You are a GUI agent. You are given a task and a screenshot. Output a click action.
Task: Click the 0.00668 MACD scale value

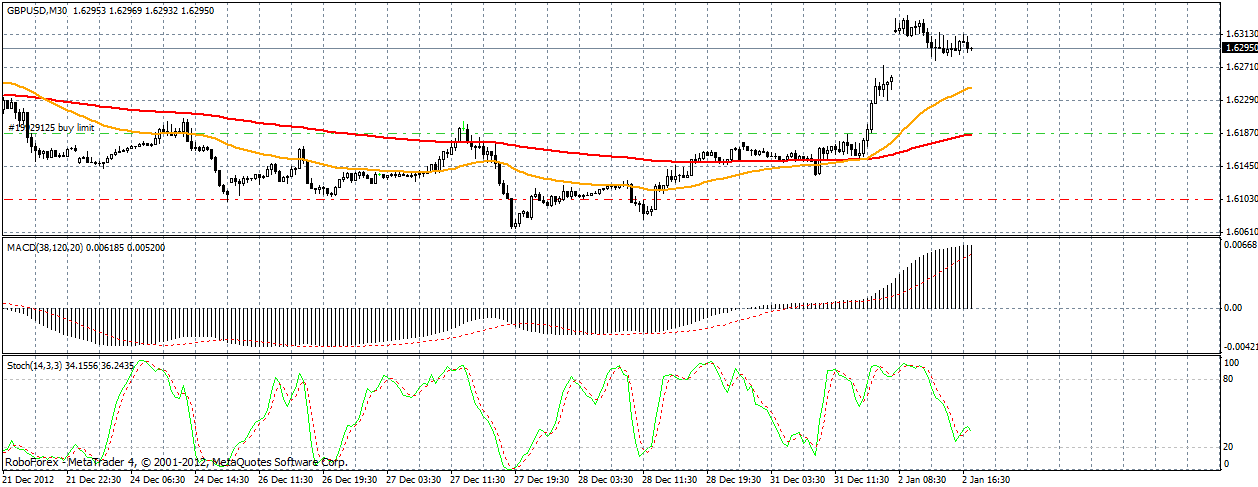[1239, 245]
